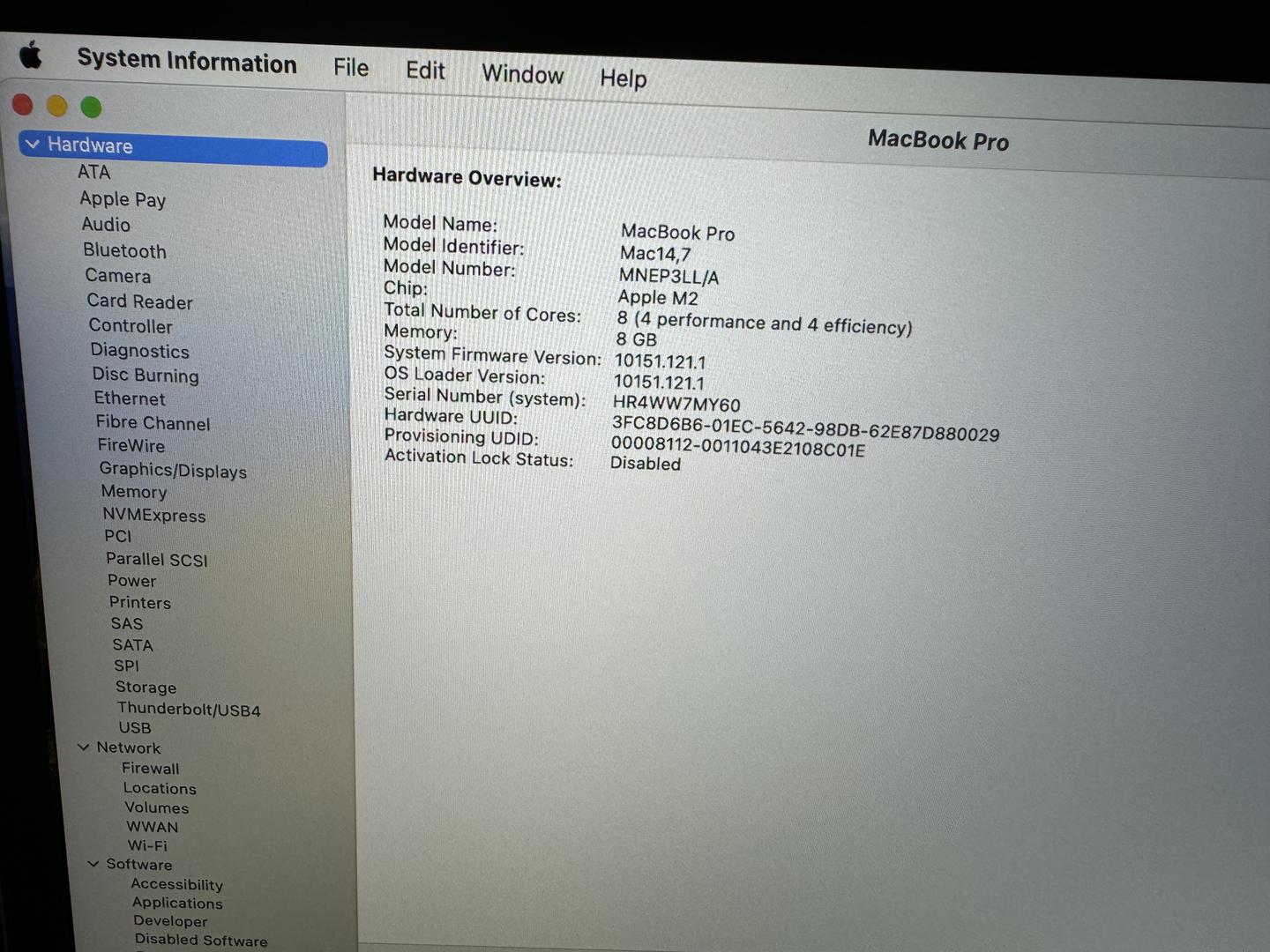Select USB in the sidebar

pyautogui.click(x=135, y=728)
